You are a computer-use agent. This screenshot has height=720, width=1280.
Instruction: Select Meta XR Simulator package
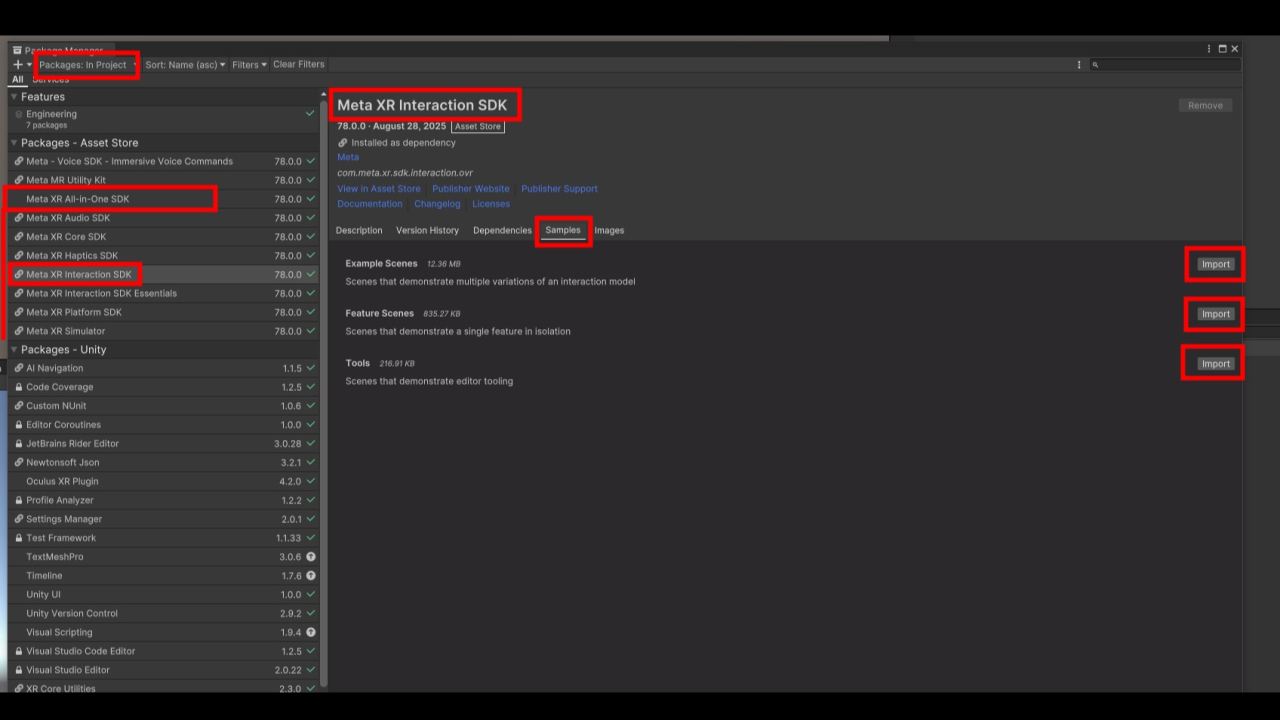tap(164, 331)
